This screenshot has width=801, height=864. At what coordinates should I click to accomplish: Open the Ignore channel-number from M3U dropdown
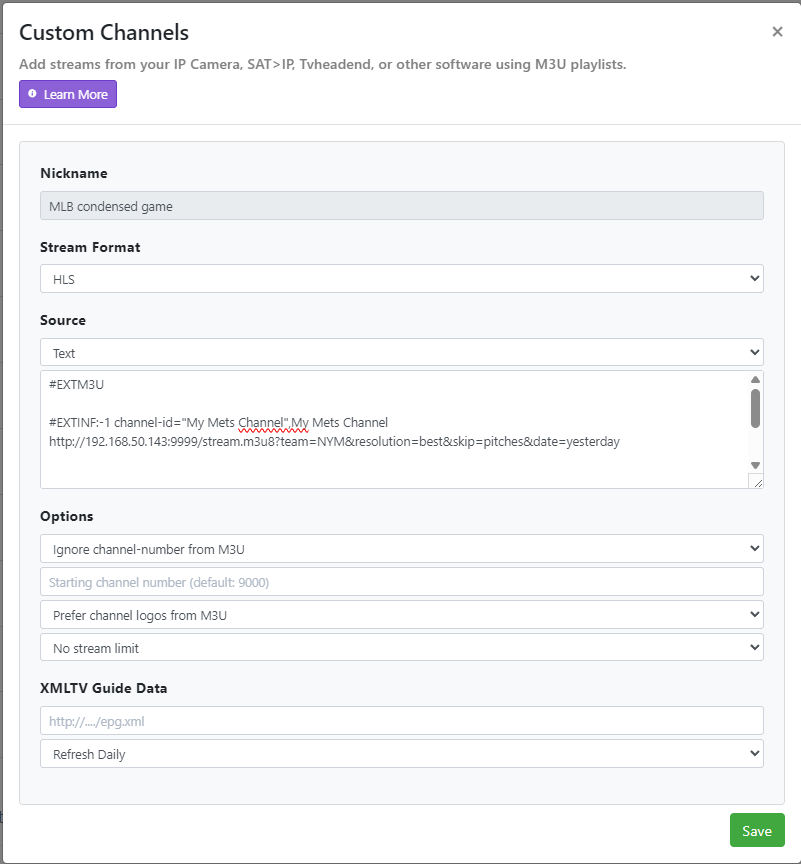(x=401, y=549)
